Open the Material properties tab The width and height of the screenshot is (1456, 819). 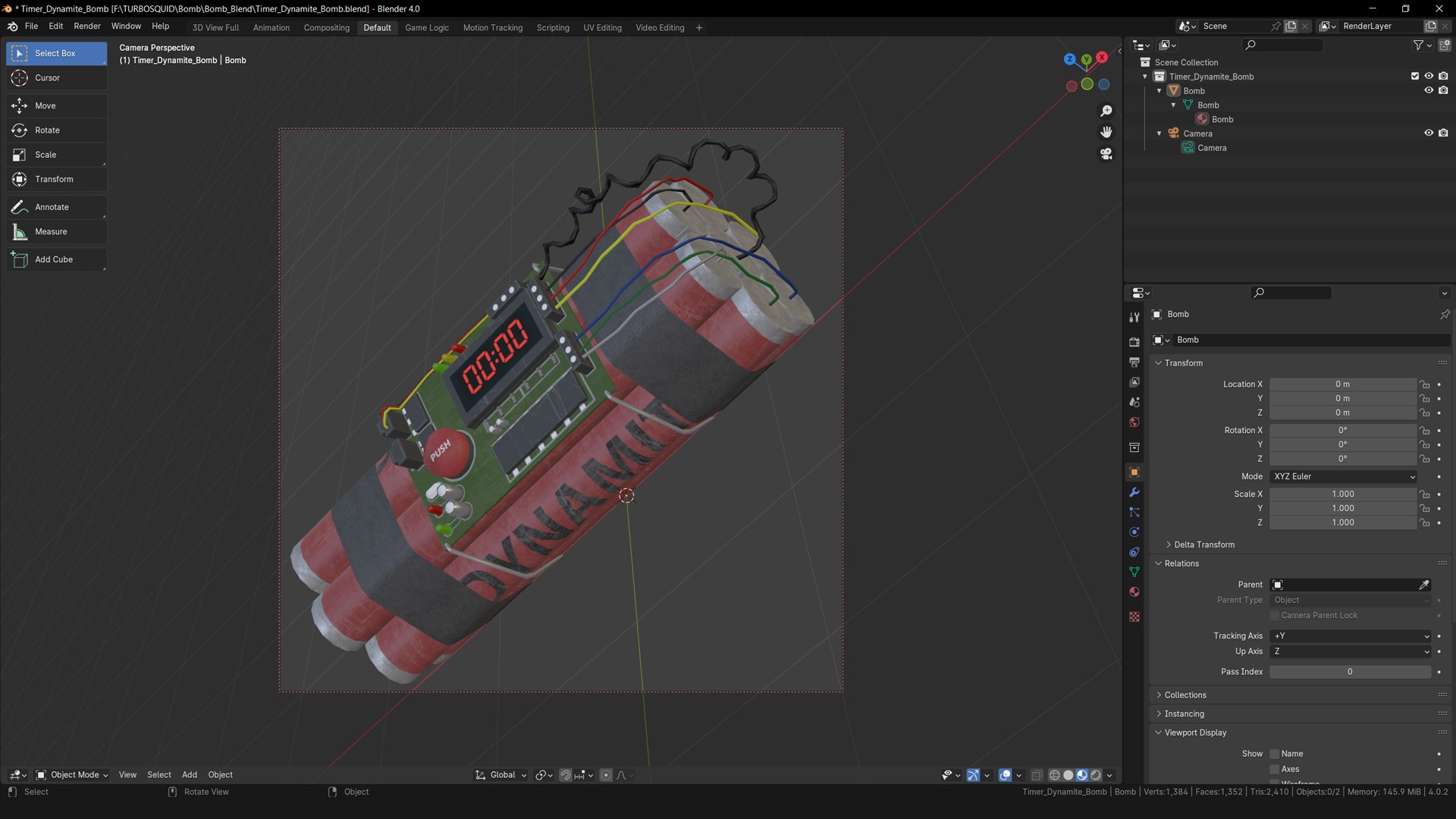coord(1134,592)
